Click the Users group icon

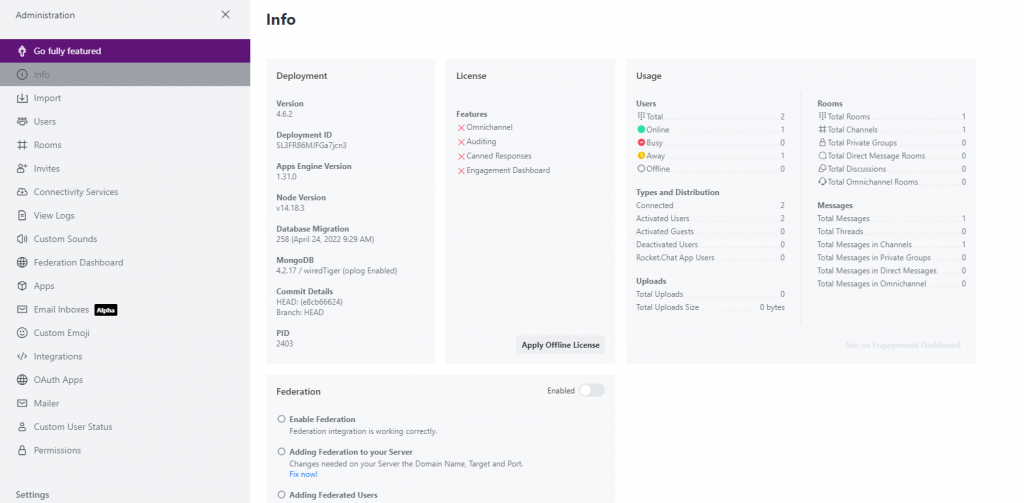pyautogui.click(x=22, y=121)
